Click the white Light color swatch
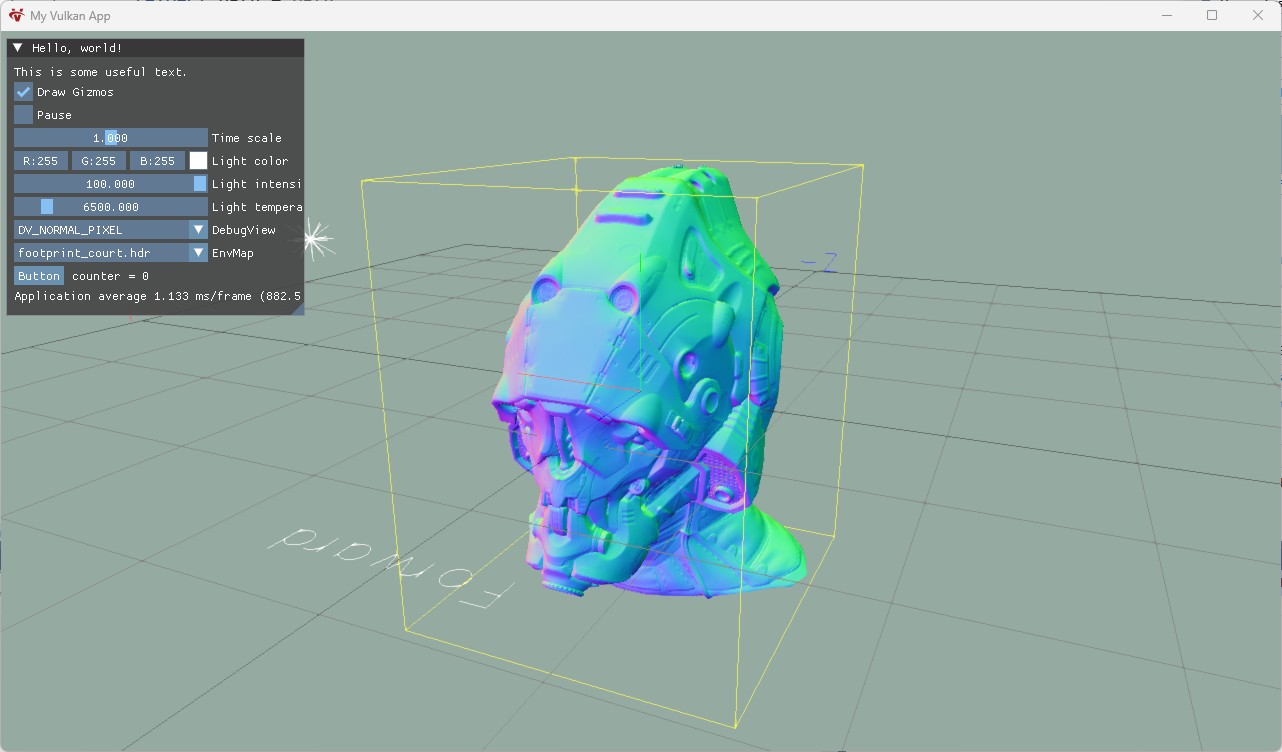This screenshot has height=752, width=1282. pyautogui.click(x=198, y=161)
